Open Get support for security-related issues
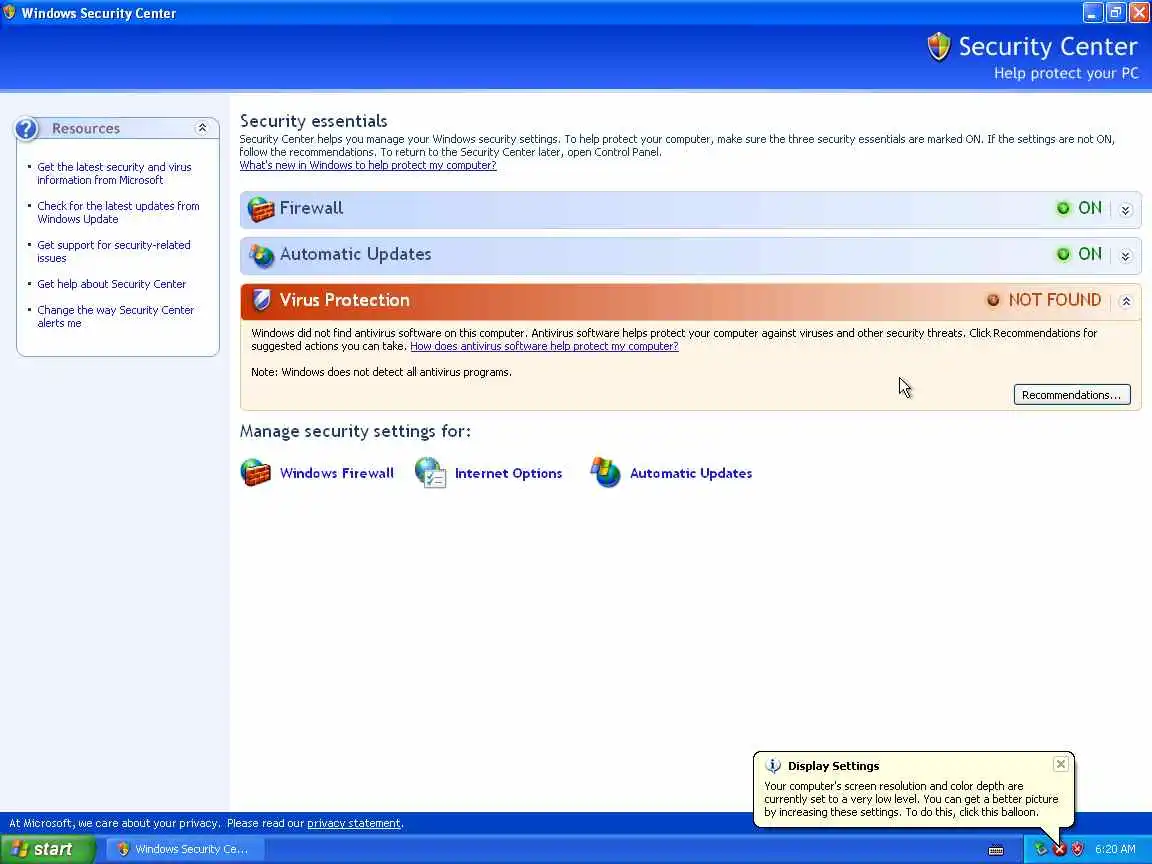The image size is (1152, 864). pyautogui.click(x=114, y=251)
